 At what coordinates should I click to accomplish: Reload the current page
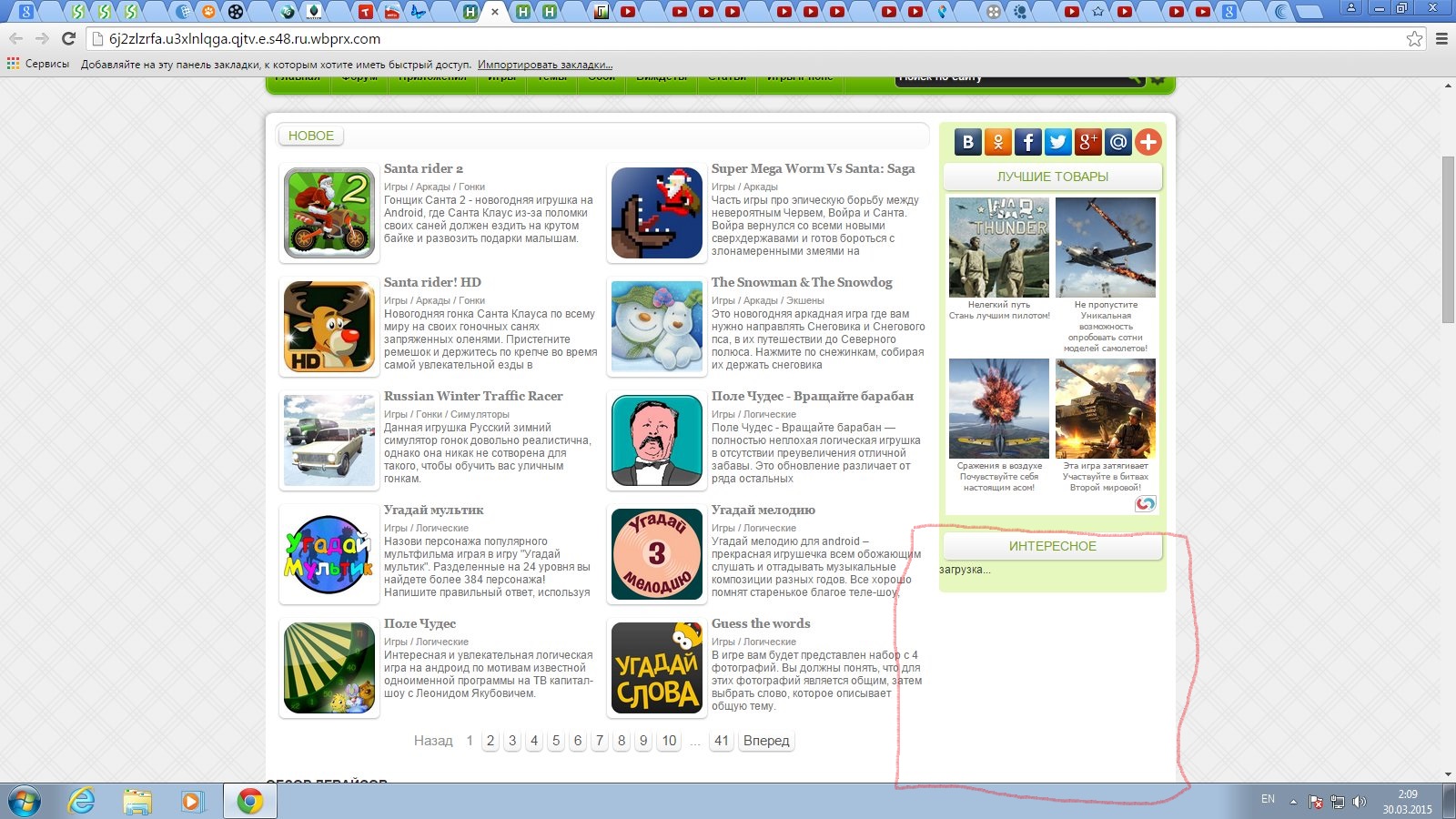68,38
